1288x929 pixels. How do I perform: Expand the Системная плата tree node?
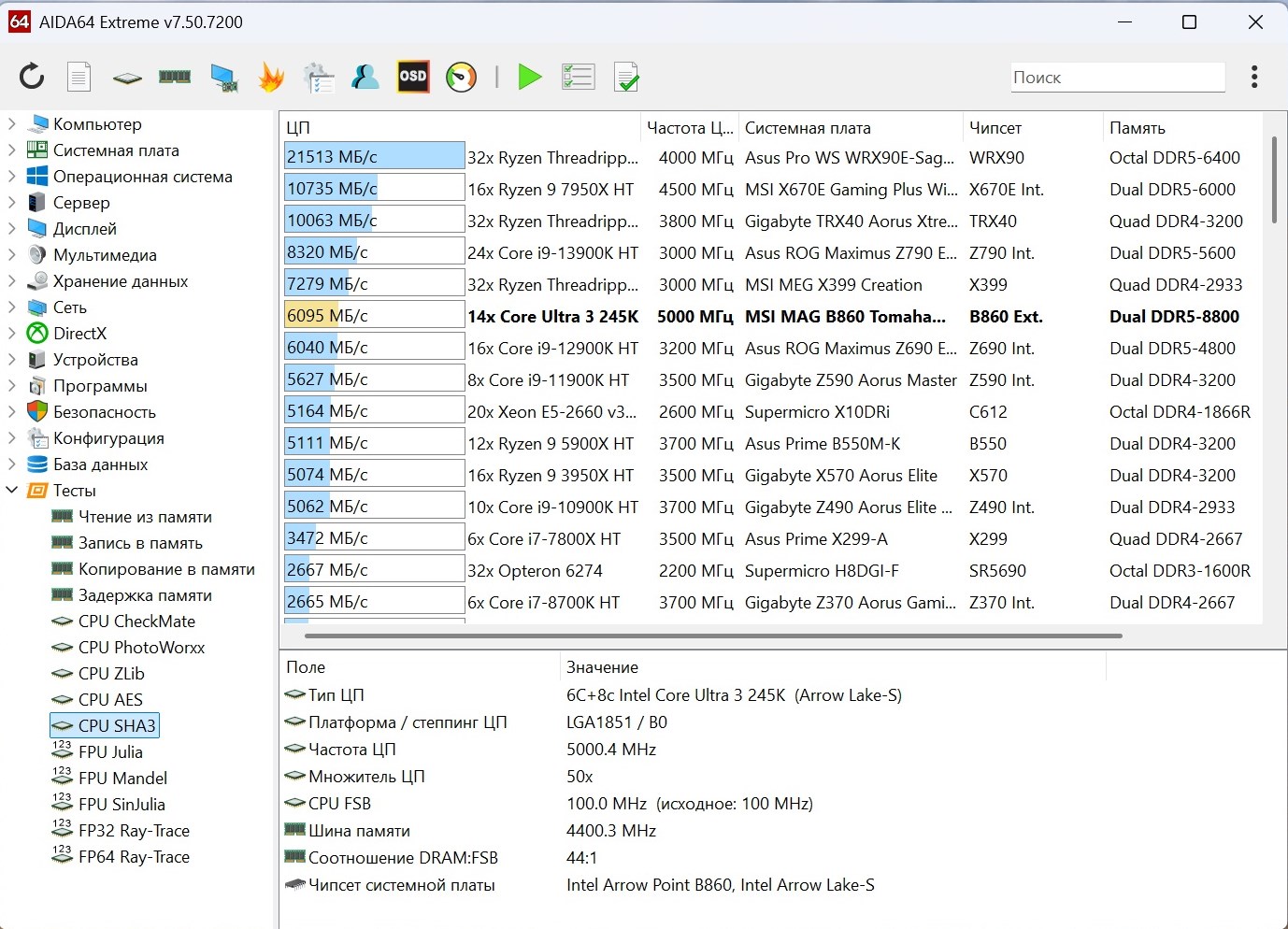12,150
